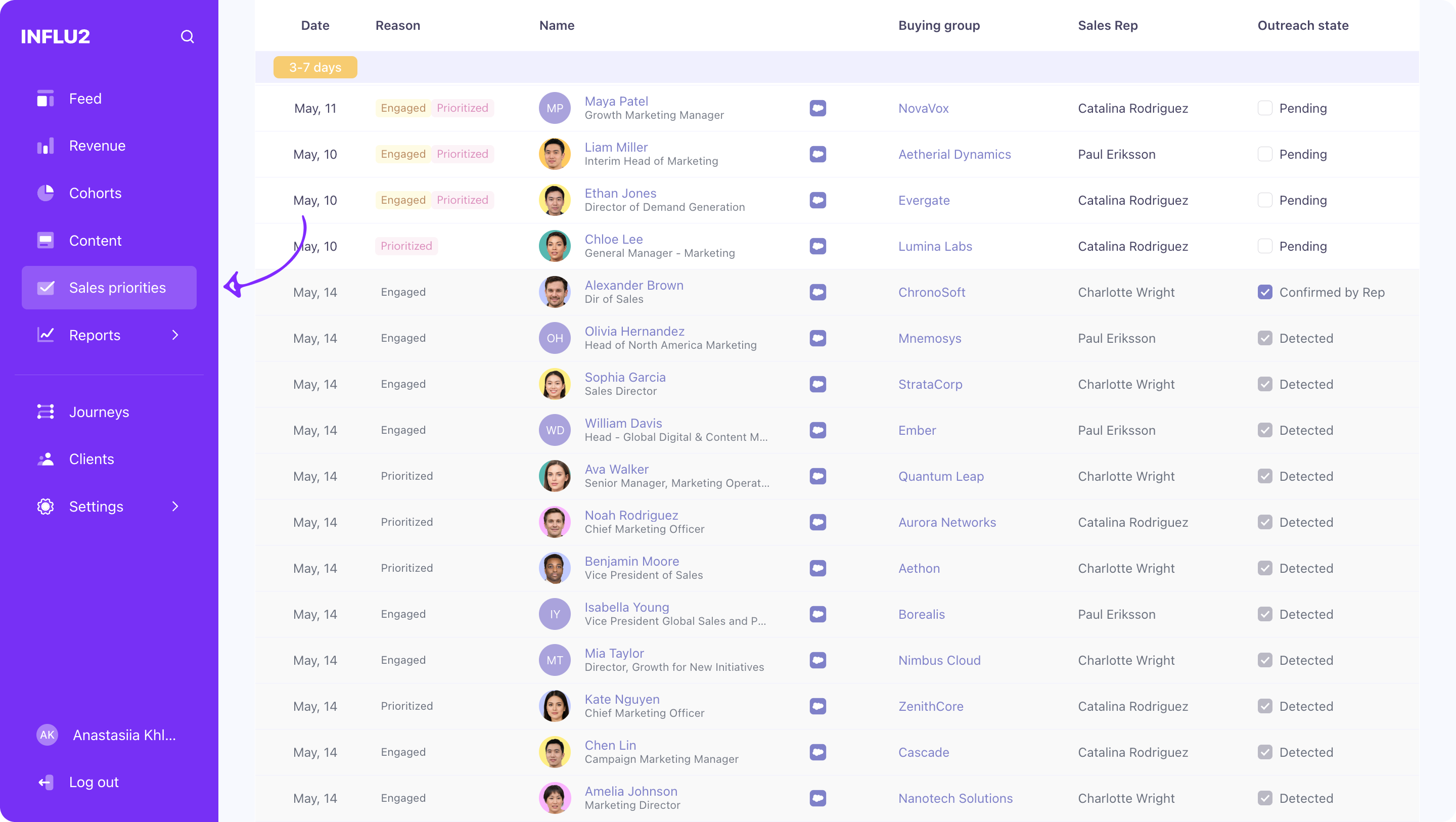Check the Pending box for Ethan Jones
The height and width of the screenshot is (822, 1456).
pos(1265,200)
